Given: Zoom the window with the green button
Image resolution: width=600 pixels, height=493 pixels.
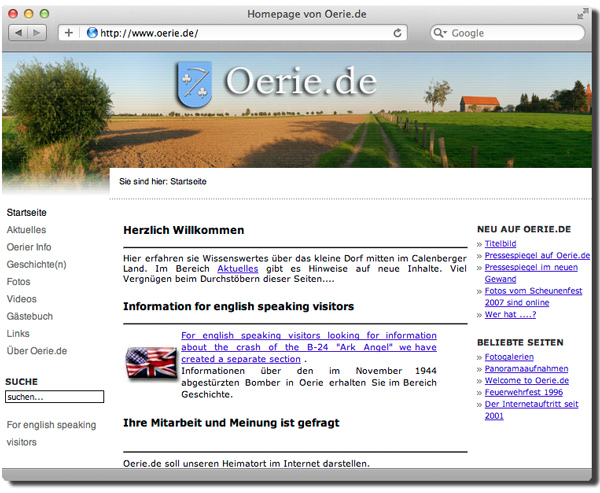Looking at the screenshot, I should (44, 14).
